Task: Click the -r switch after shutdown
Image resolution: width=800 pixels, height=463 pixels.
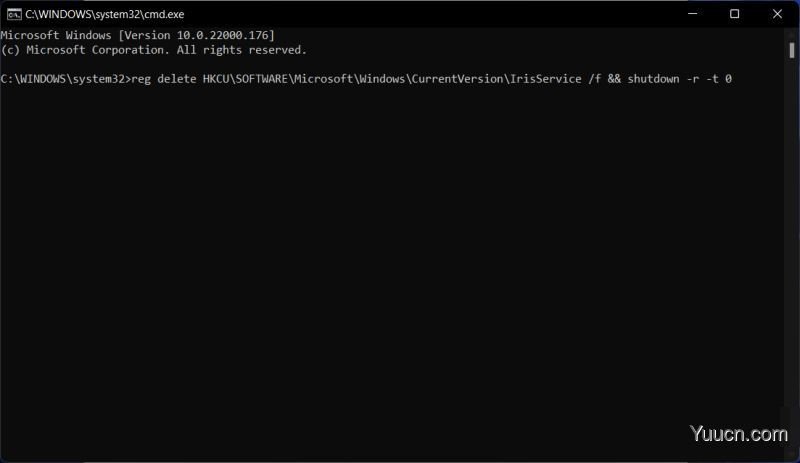Action: [692, 79]
